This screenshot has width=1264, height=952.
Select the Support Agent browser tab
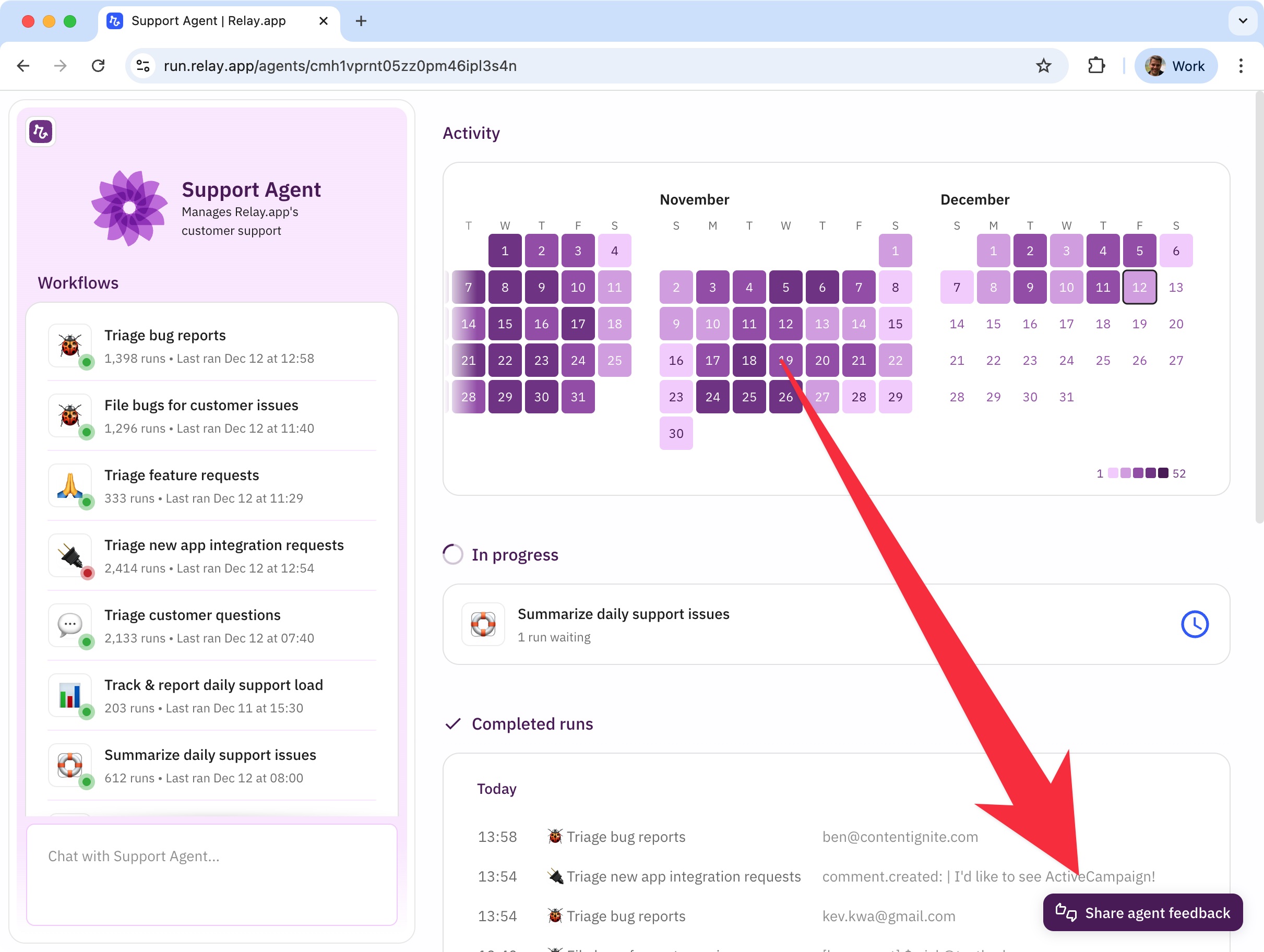209,21
